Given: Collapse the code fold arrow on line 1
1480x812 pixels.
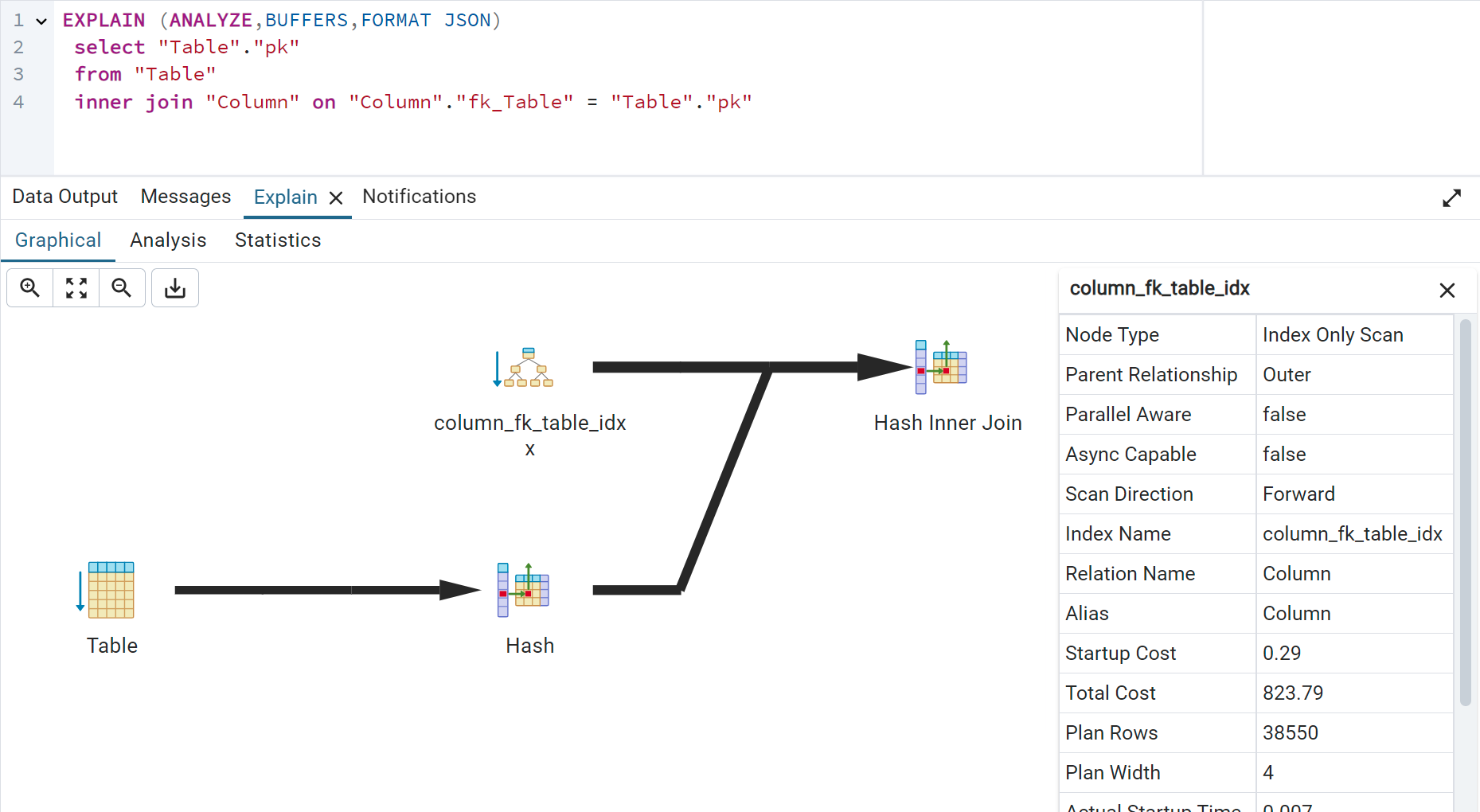Looking at the screenshot, I should pos(41,21).
